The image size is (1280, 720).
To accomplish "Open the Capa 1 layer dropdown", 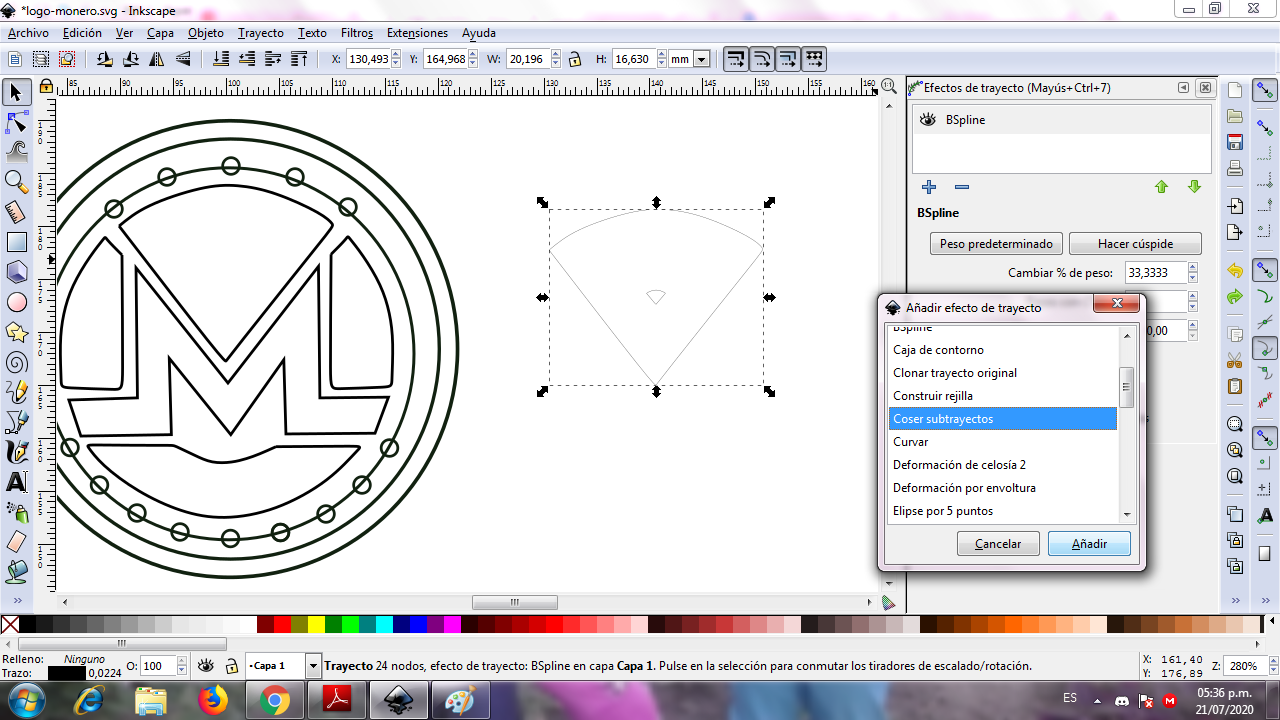I will (x=313, y=666).
